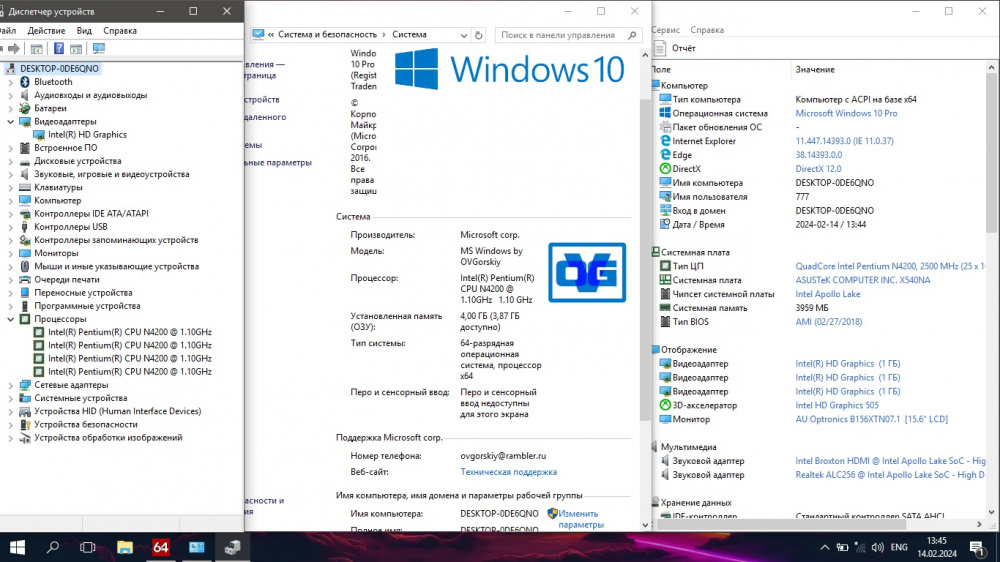This screenshot has height=562, width=1000.
Task: Click the Realtek ALC256 sound adapter link
Action: [x=890, y=475]
